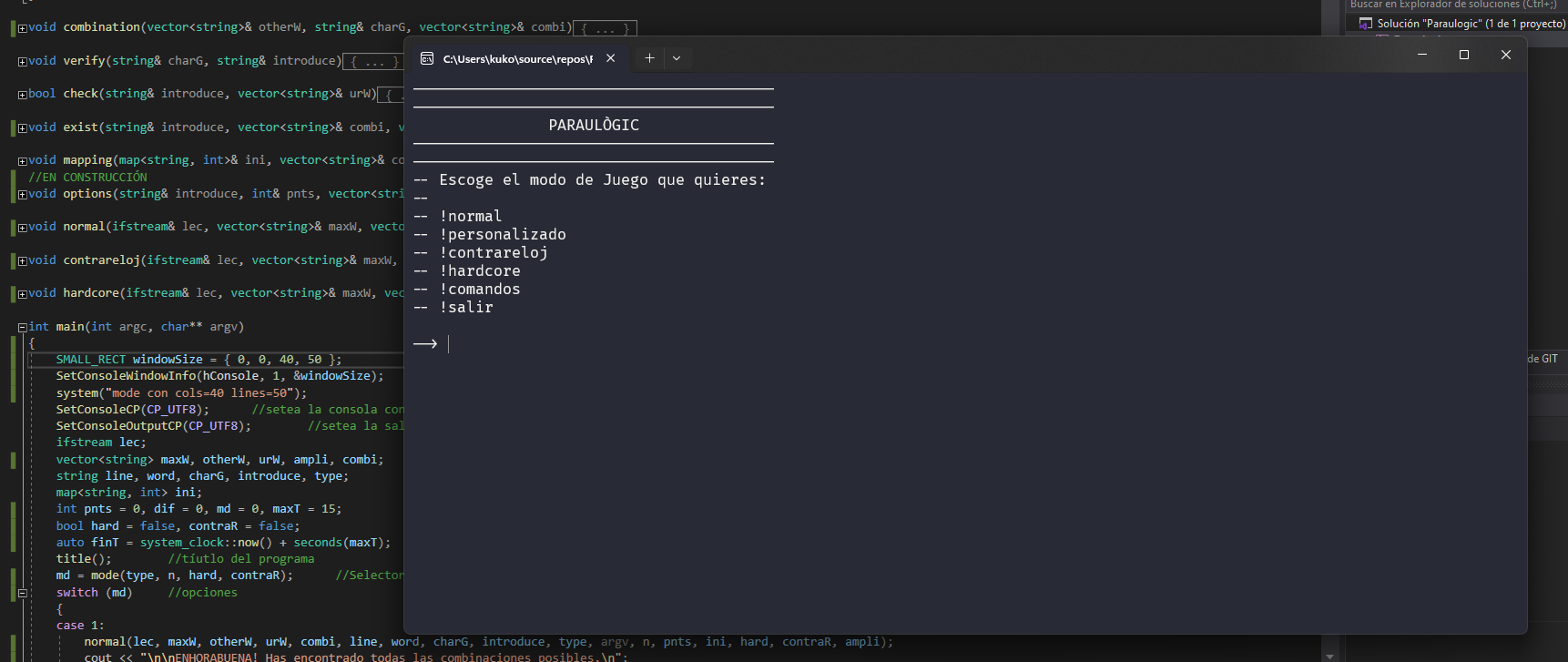This screenshot has width=1568, height=662.
Task: Expand the collapsed combination function
Action: pyautogui.click(x=22, y=28)
